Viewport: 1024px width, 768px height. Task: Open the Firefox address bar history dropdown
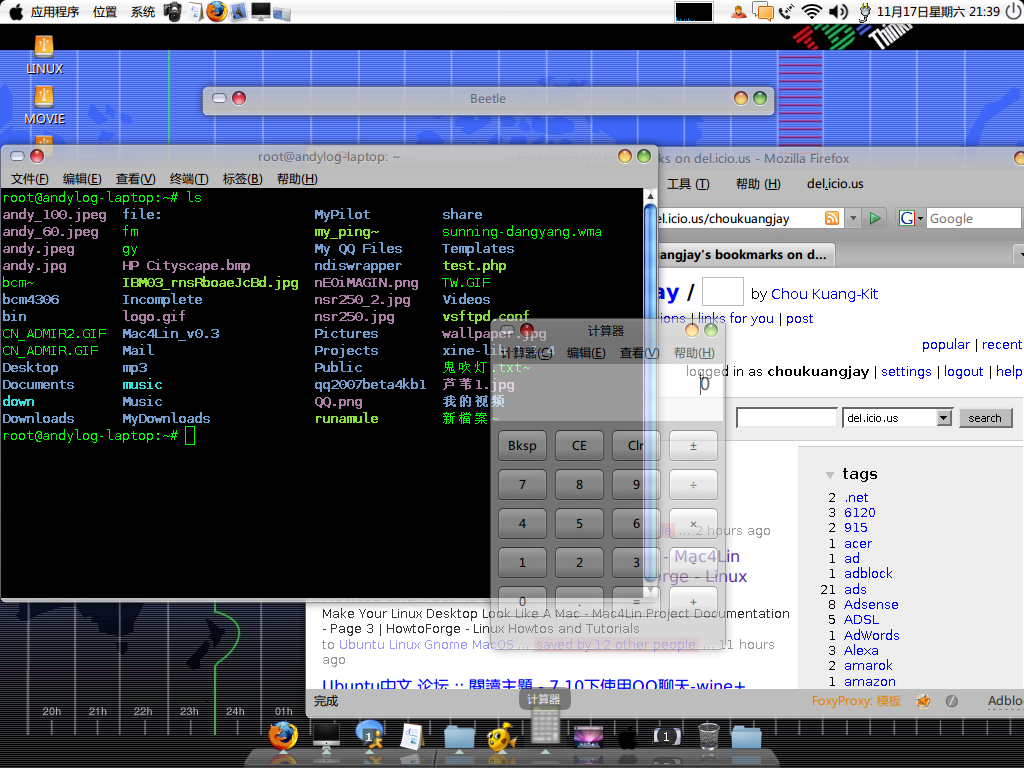(853, 218)
